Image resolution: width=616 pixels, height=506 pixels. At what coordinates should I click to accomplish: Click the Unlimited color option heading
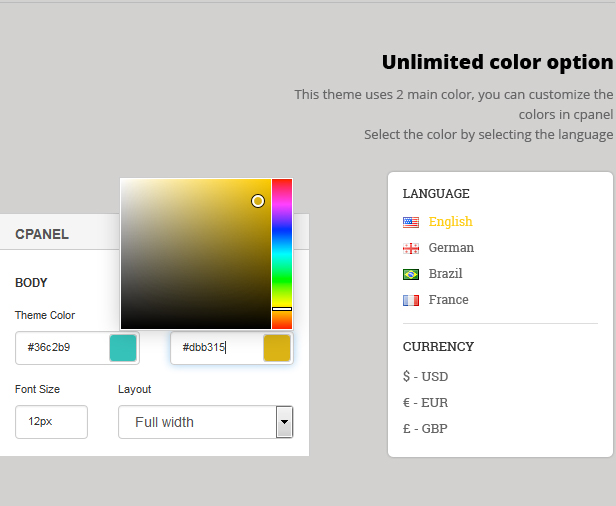point(497,62)
